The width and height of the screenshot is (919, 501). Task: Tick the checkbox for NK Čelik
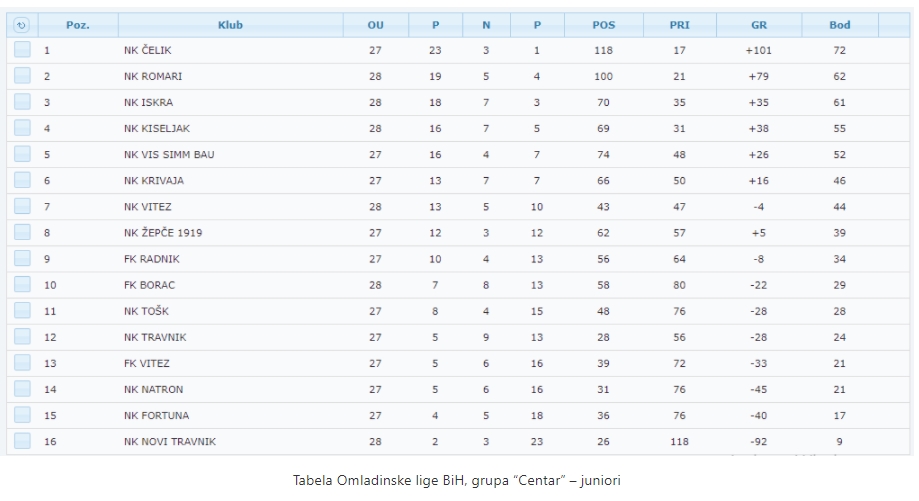click(22, 50)
